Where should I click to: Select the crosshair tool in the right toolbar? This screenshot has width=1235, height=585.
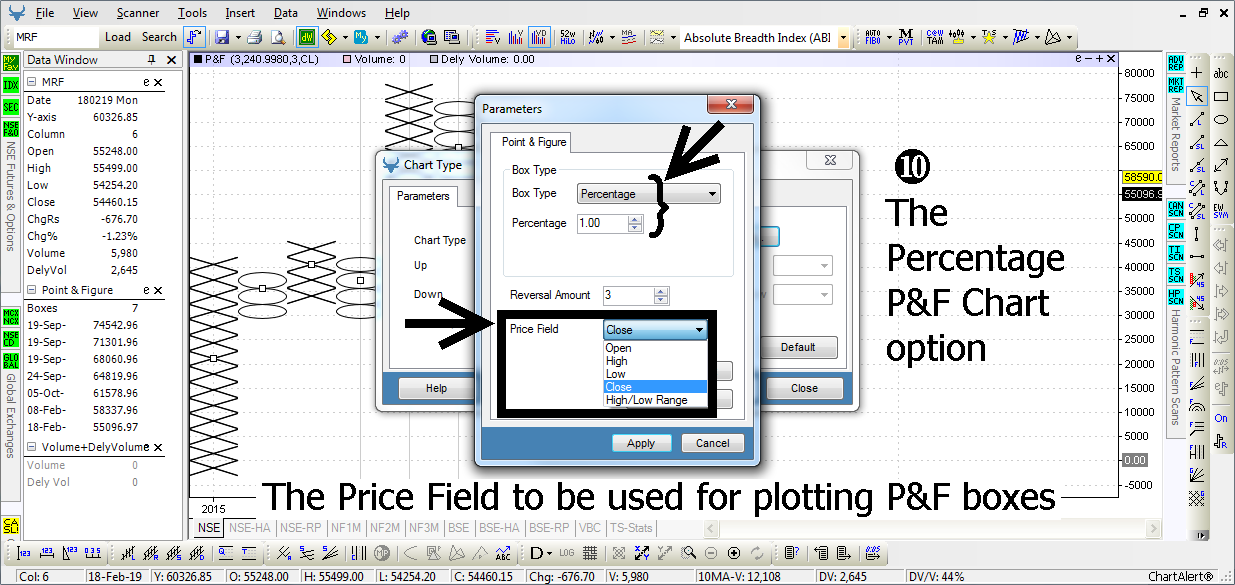click(1198, 72)
